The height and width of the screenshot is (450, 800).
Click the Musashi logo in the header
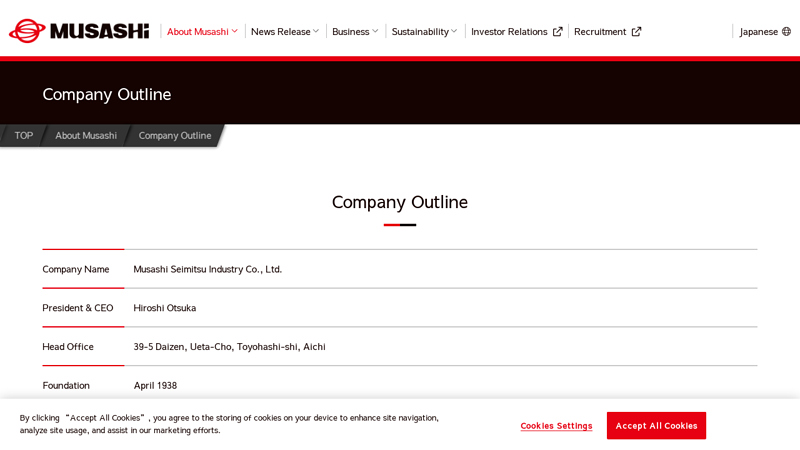click(79, 31)
